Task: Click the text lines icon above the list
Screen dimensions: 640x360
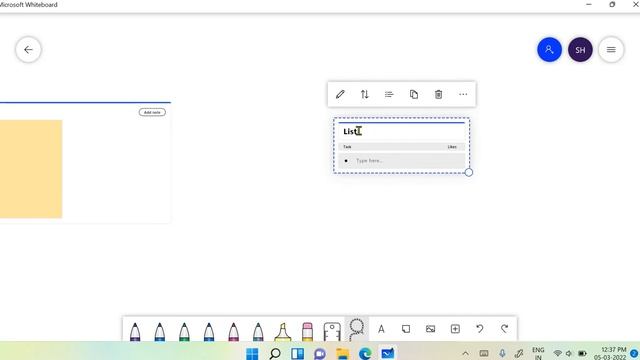Action: 389,94
